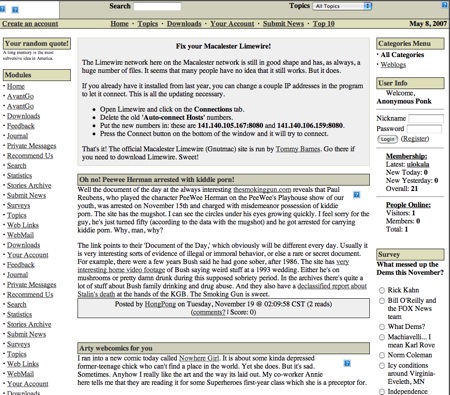Open the Tommy Barnes link
This screenshot has width=450, height=395.
click(x=298, y=149)
